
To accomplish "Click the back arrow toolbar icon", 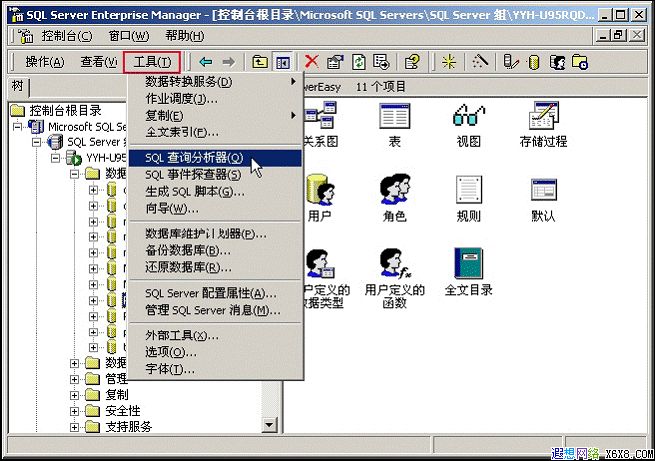I will 206,62.
